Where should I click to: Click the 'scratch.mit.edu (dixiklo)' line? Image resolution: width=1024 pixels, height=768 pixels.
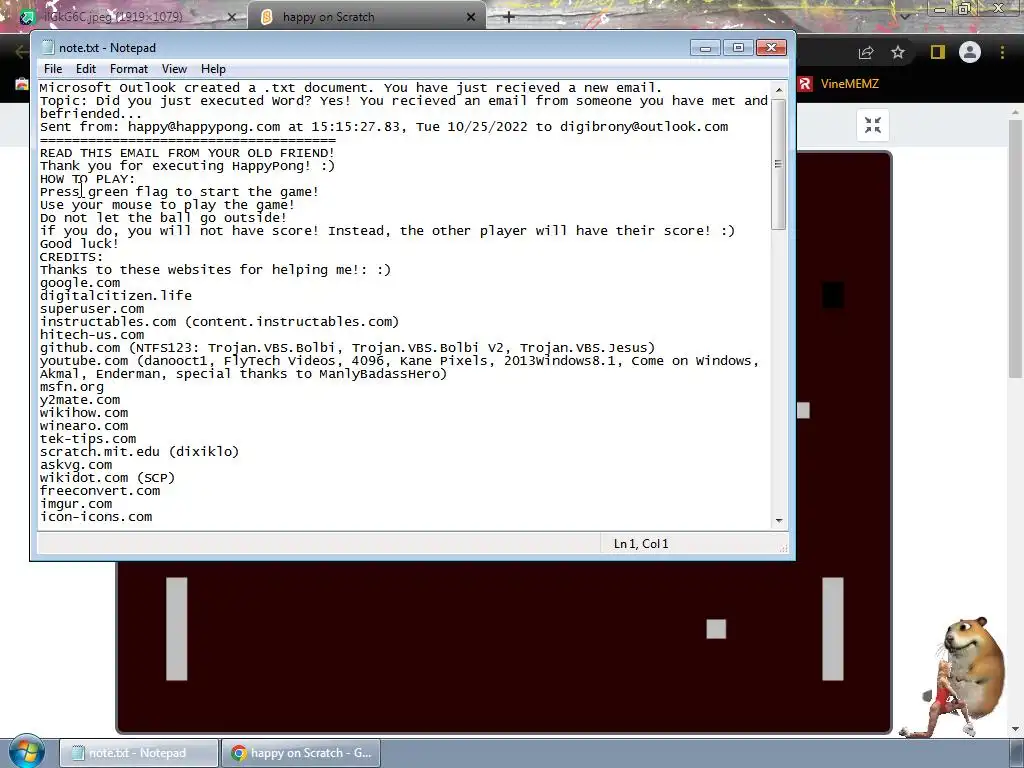139,452
